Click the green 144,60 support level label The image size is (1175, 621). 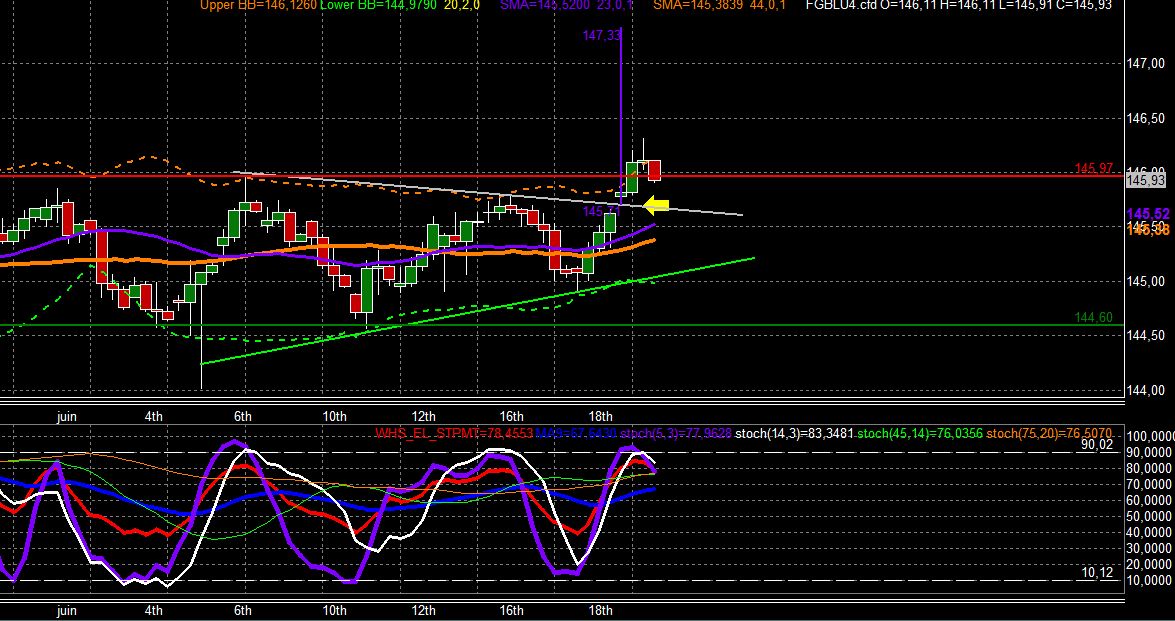tap(1093, 318)
